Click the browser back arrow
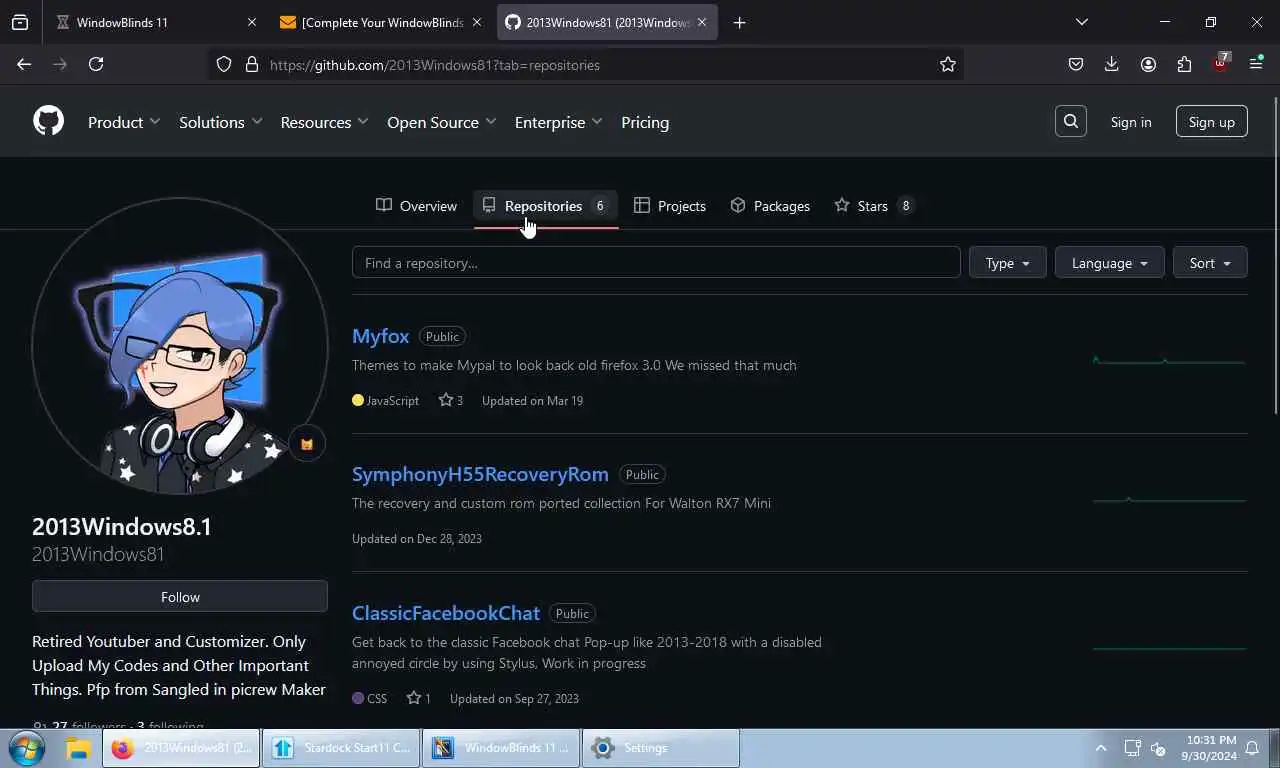 [24, 64]
